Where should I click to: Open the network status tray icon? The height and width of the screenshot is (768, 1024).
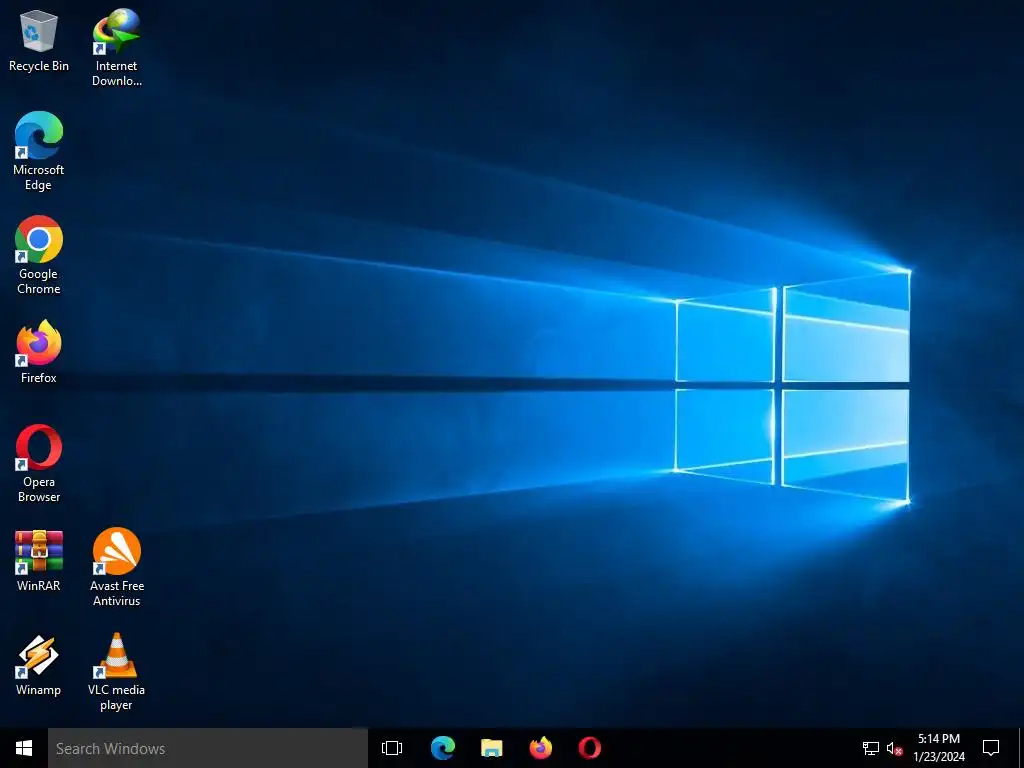(871, 748)
